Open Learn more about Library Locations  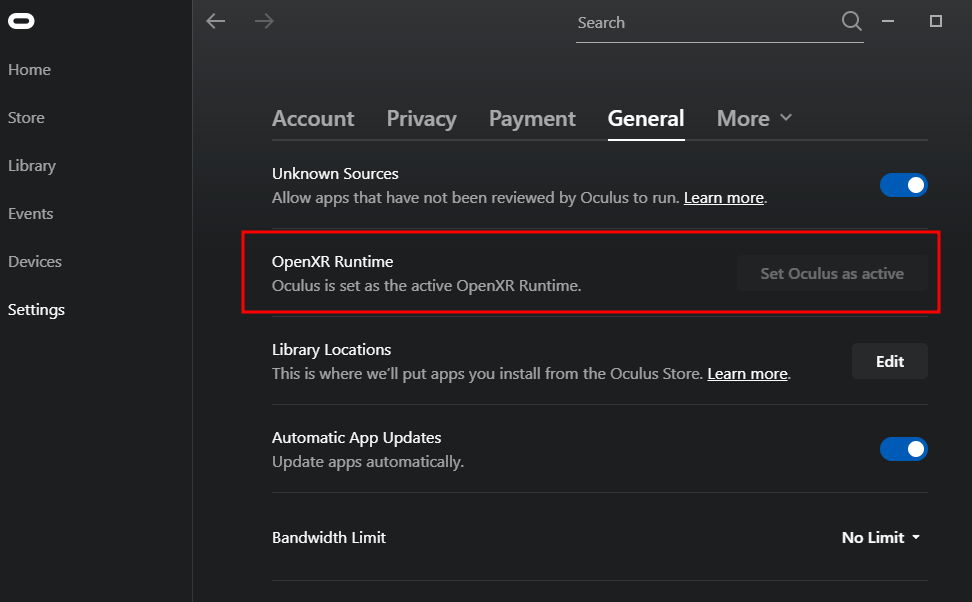(x=747, y=373)
